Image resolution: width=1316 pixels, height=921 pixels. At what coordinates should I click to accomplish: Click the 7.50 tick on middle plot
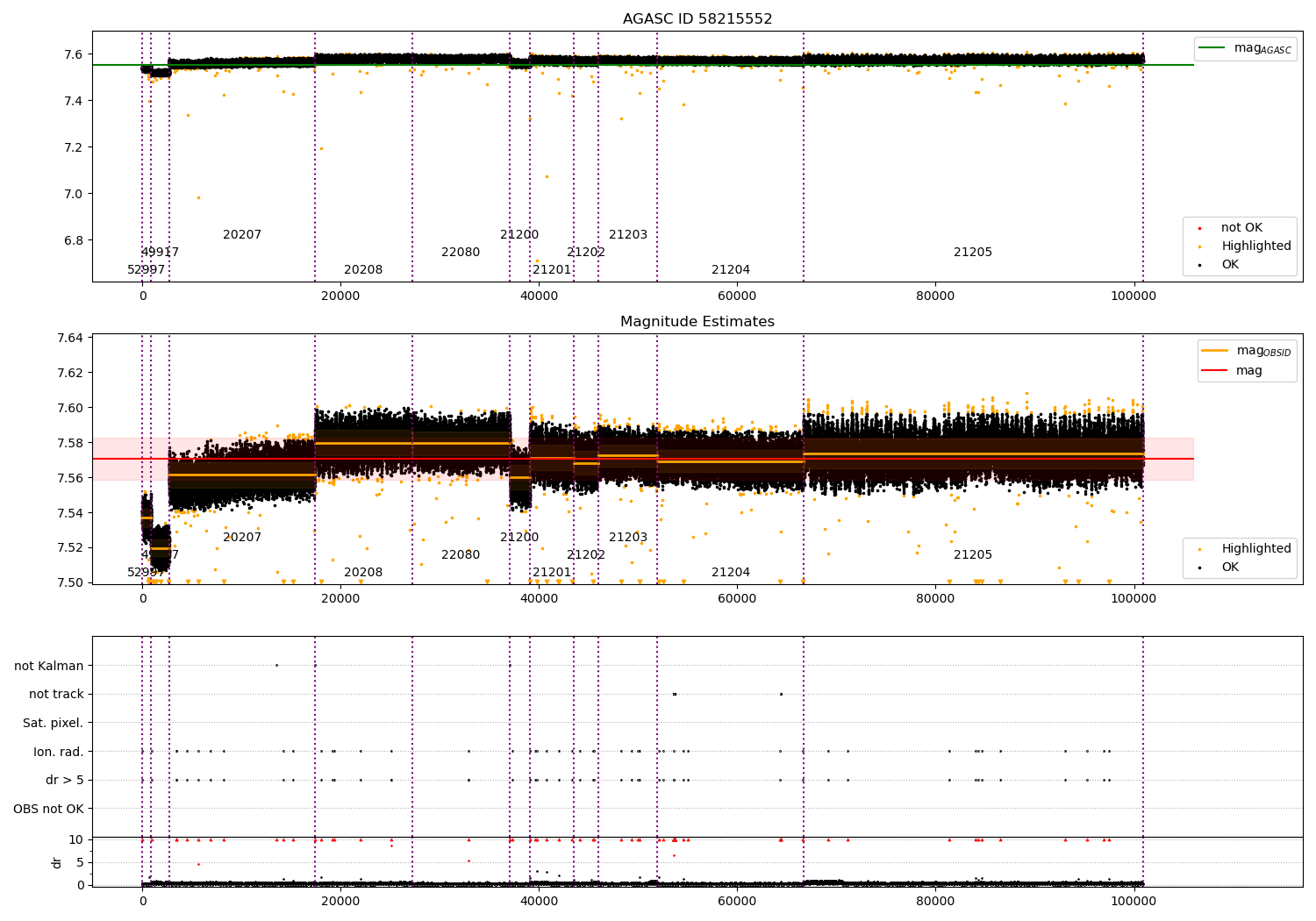[x=70, y=582]
